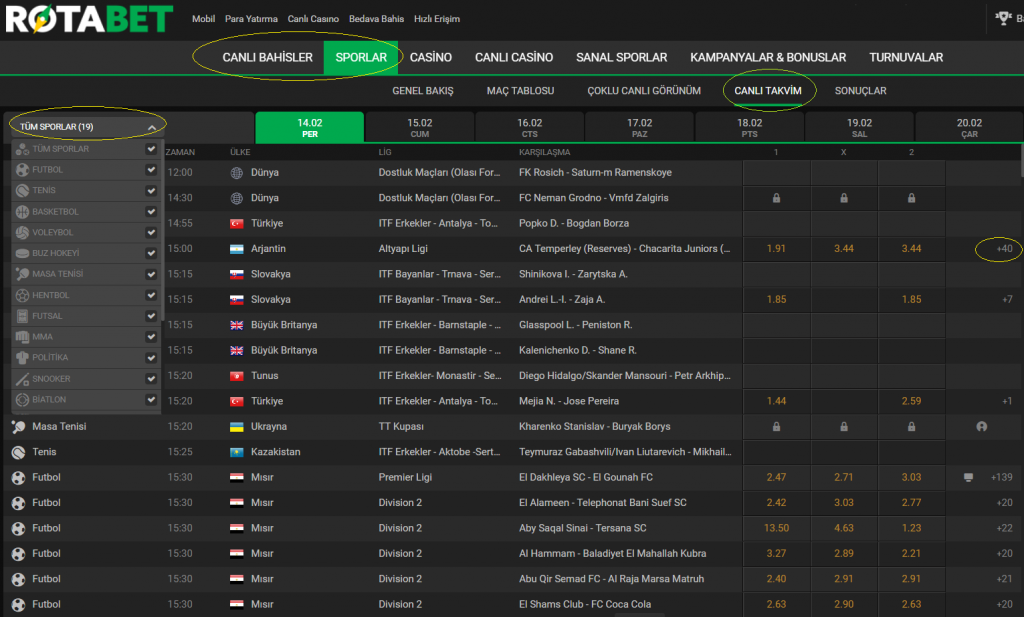
Task: Click football icon in El Dakhleya row
Action: tap(18, 477)
